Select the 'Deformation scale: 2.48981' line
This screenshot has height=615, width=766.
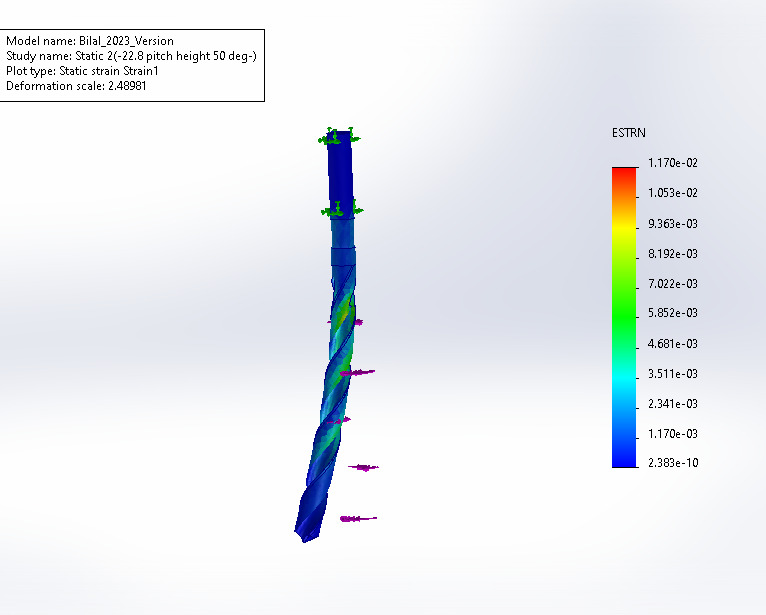[x=76, y=86]
